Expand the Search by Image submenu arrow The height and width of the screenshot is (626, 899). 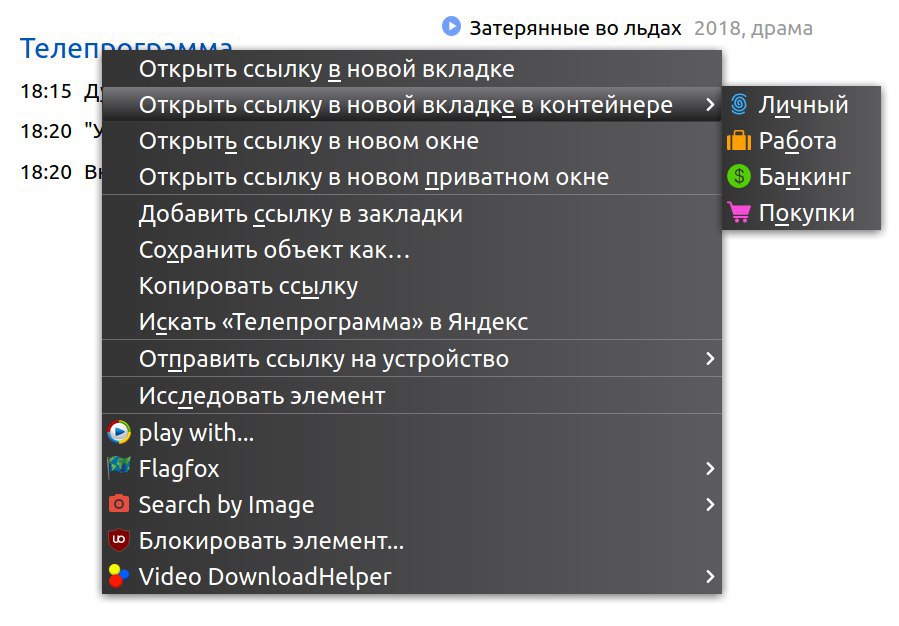(x=710, y=504)
